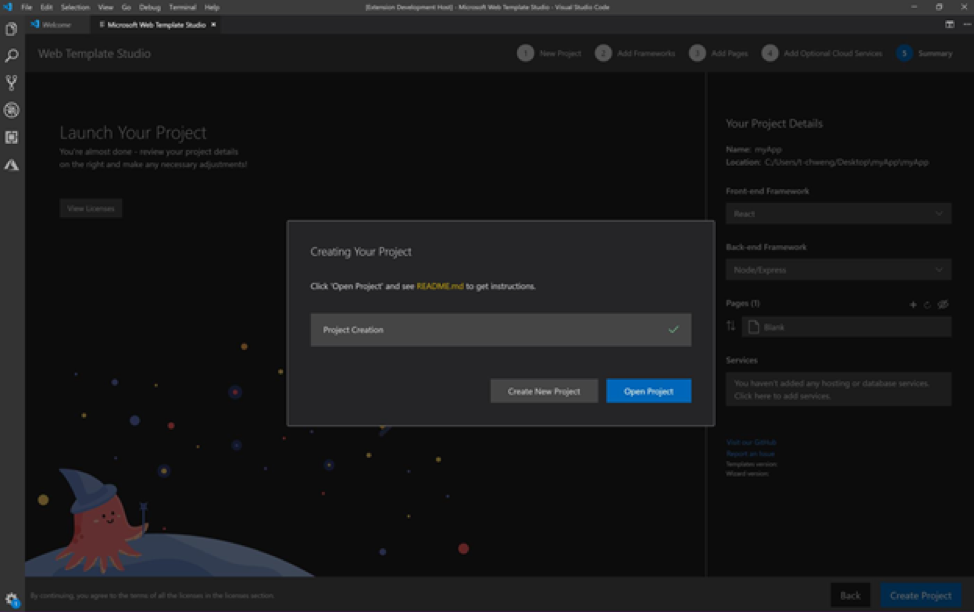Viewport: 974px width, 612px height.
Task: Click the View Licenses button
Action: (x=91, y=208)
